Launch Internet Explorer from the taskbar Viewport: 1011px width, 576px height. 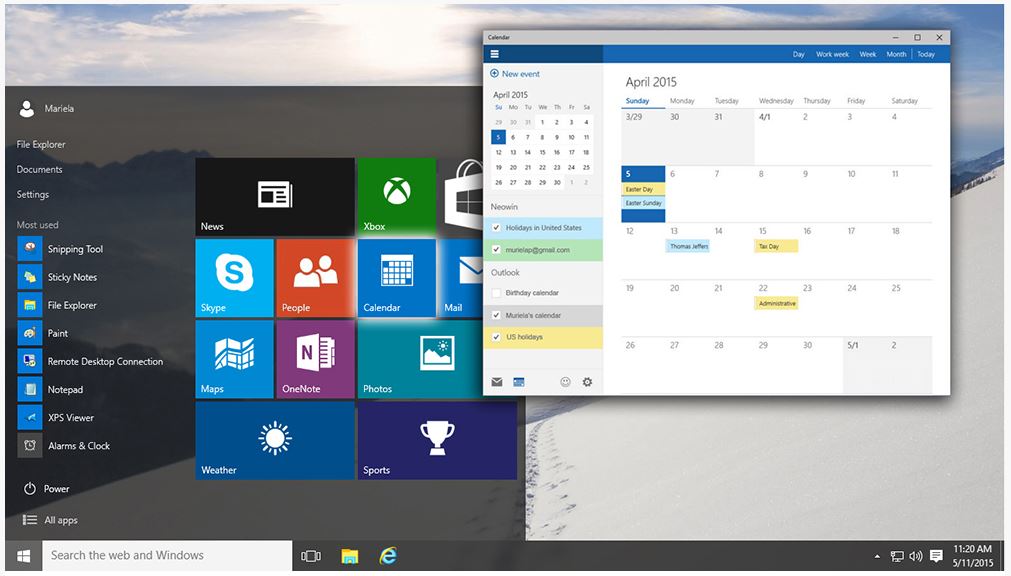point(388,555)
